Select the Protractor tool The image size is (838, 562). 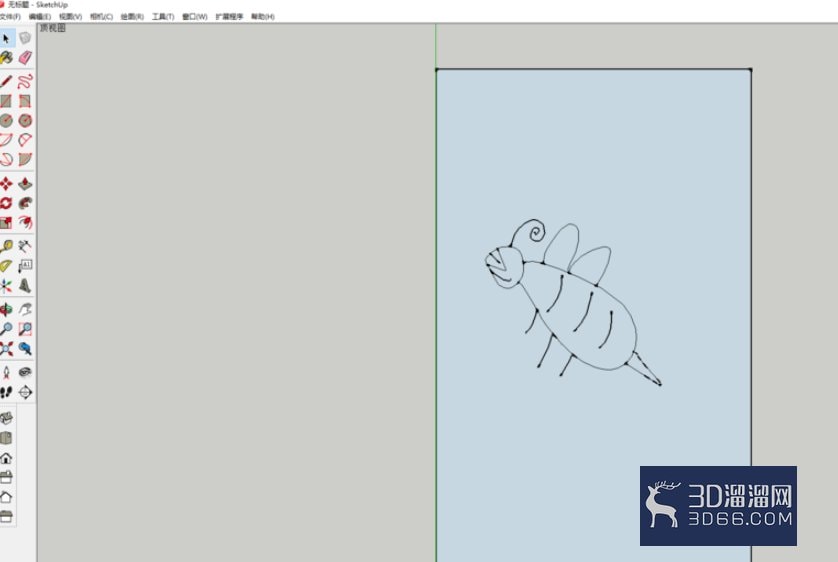(x=6, y=266)
